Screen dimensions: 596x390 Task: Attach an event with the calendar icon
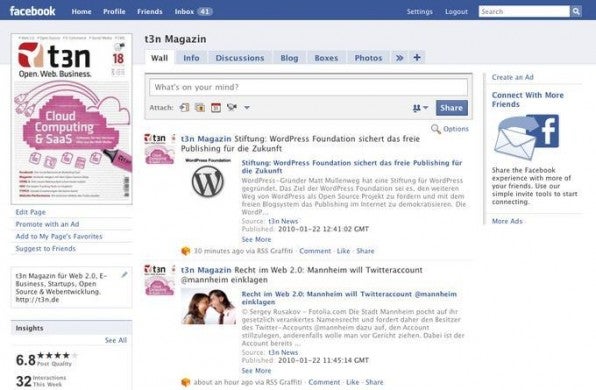coord(216,108)
